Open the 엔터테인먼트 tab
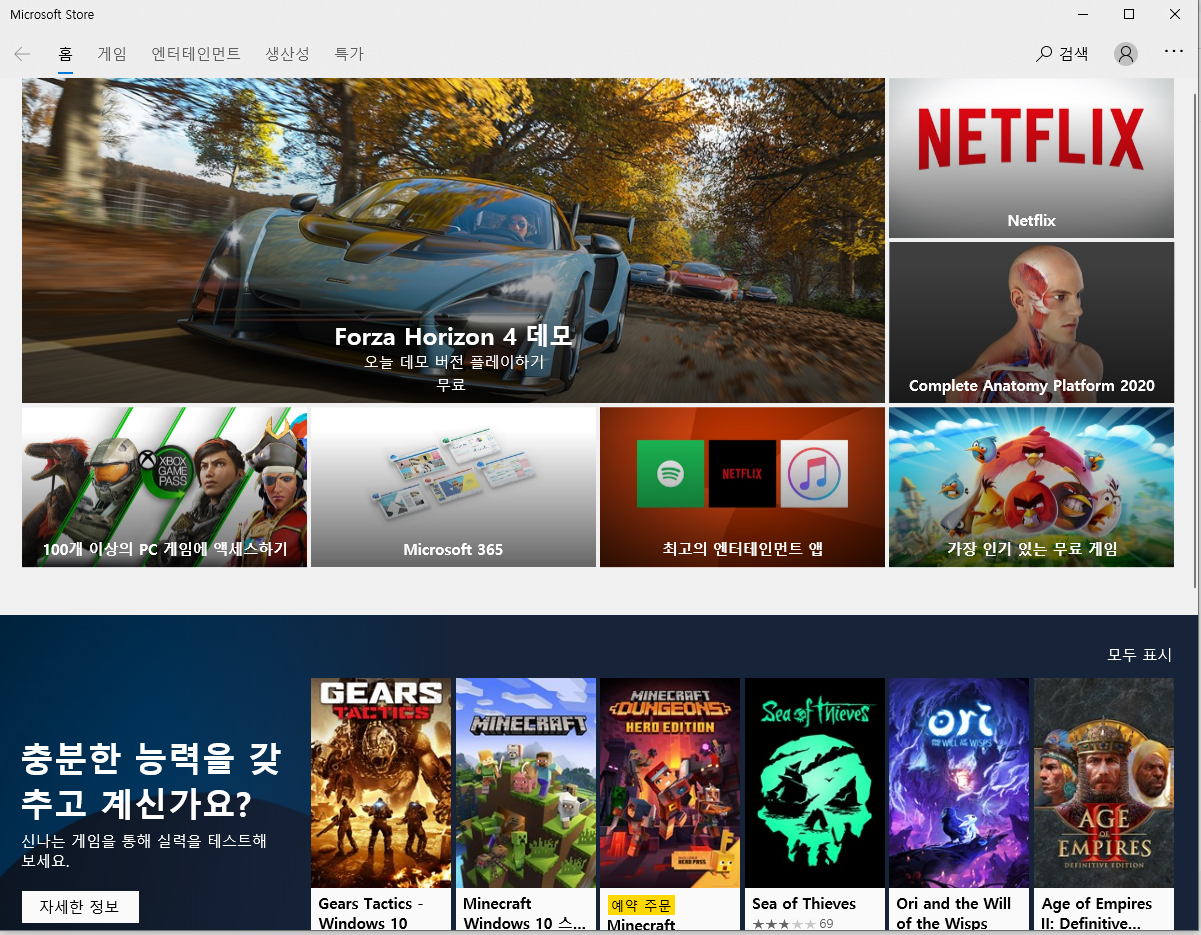The width and height of the screenshot is (1201, 935). pyautogui.click(x=196, y=54)
